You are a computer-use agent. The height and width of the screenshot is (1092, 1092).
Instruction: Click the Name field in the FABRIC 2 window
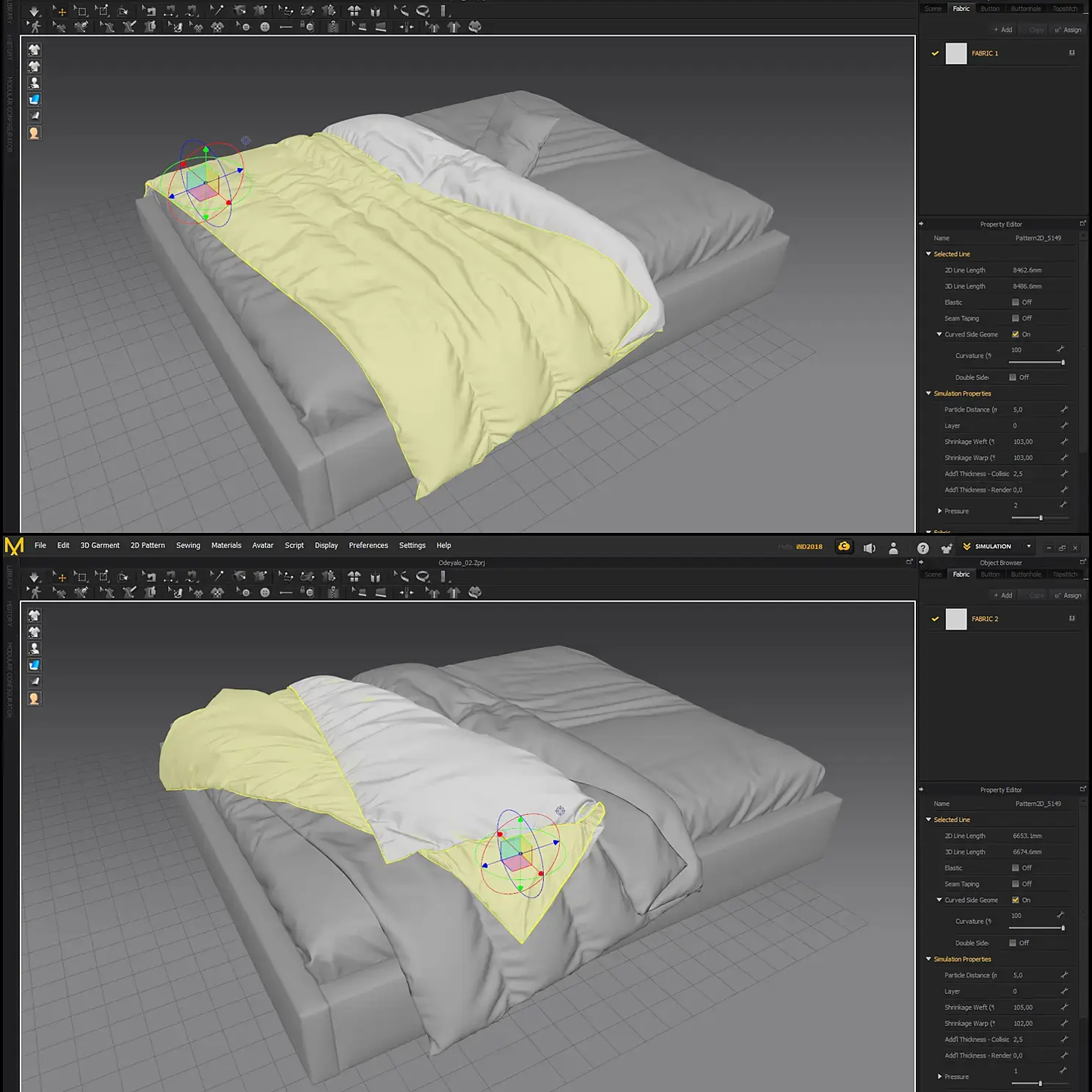1038,804
